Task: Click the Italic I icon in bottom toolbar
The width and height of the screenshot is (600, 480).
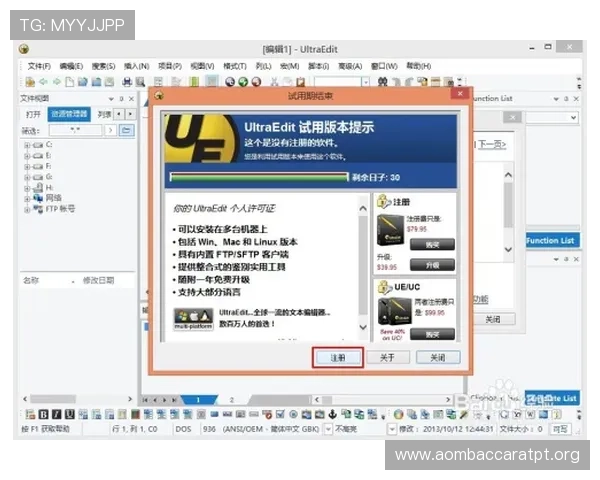Action: coord(57,414)
